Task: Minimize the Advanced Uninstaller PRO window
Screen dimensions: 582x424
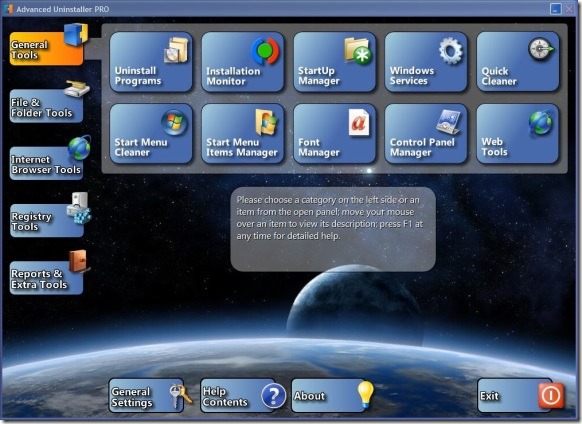Action: coord(556,9)
